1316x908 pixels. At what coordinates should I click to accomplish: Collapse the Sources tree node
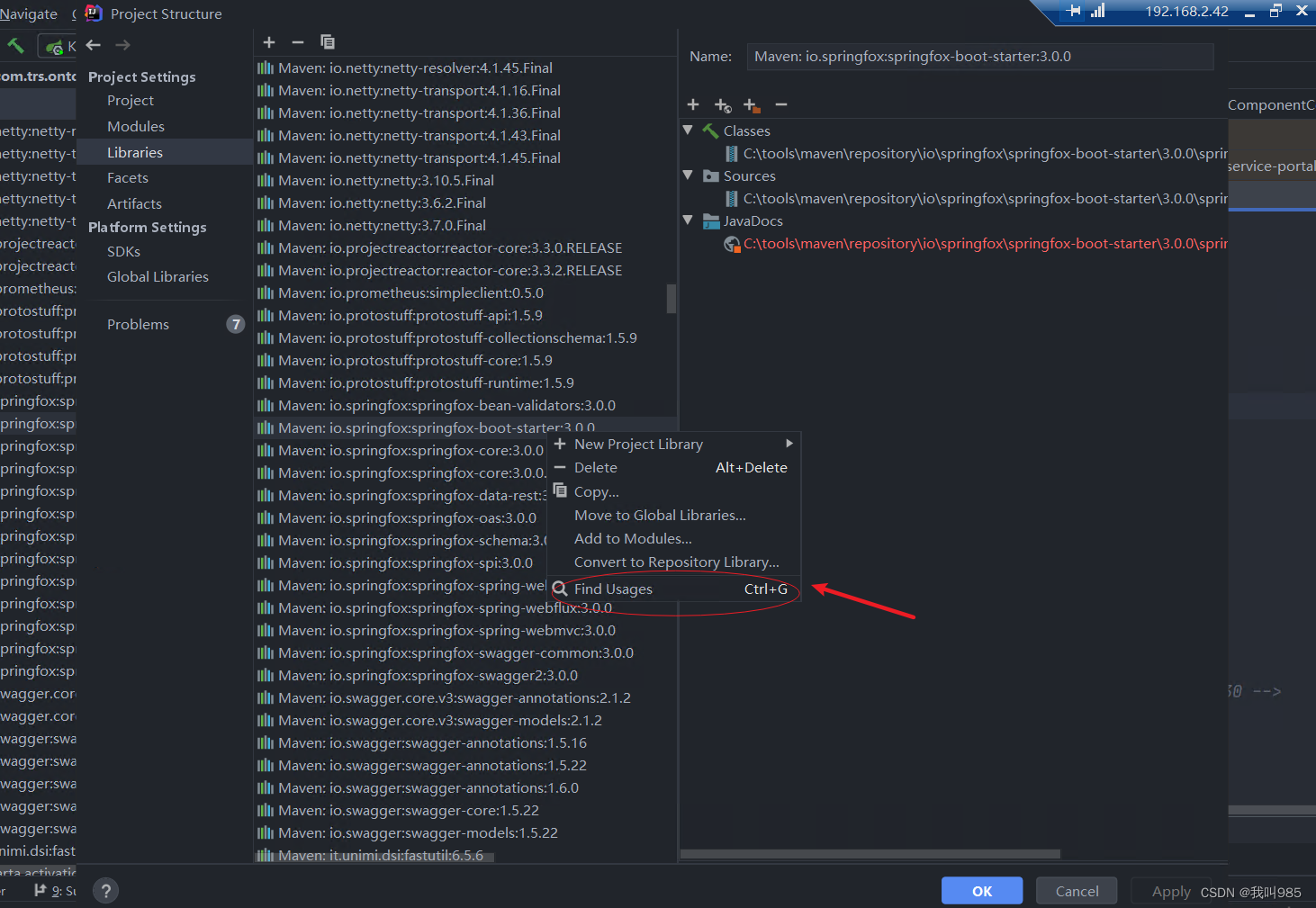tap(689, 175)
